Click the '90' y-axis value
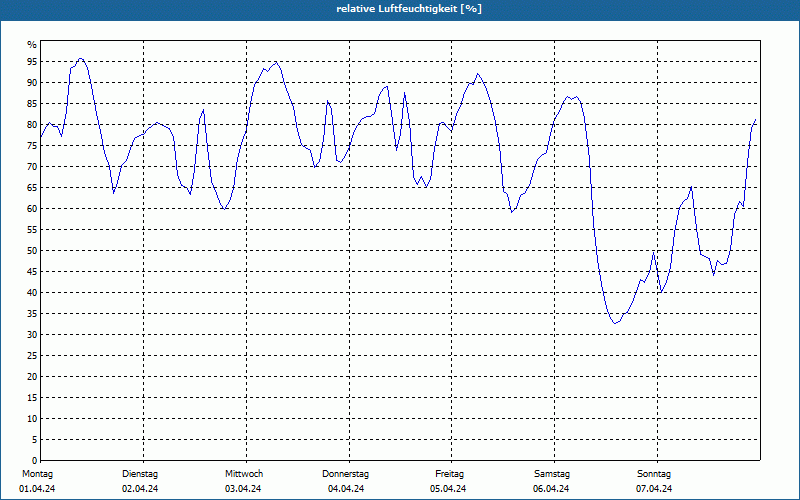The image size is (800, 500). click(32, 83)
